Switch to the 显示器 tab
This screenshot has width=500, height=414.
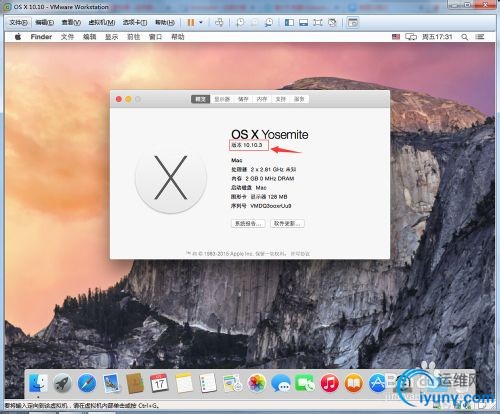pos(222,99)
